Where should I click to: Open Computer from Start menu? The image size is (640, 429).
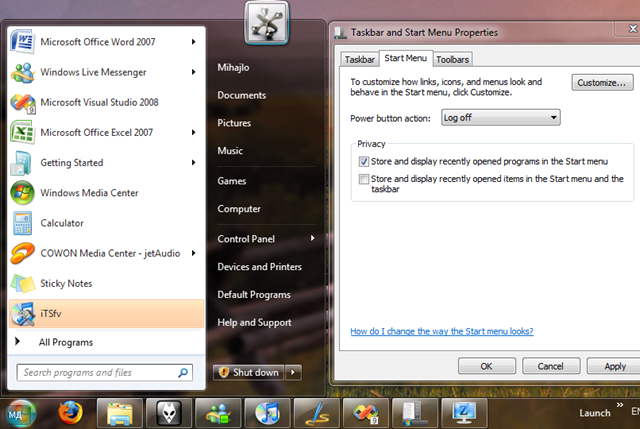tap(239, 209)
